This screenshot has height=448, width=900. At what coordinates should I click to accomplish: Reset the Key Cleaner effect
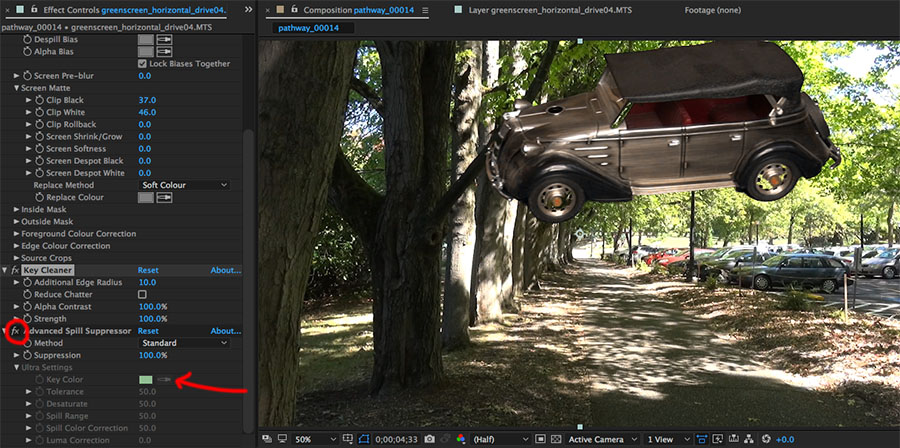click(148, 270)
